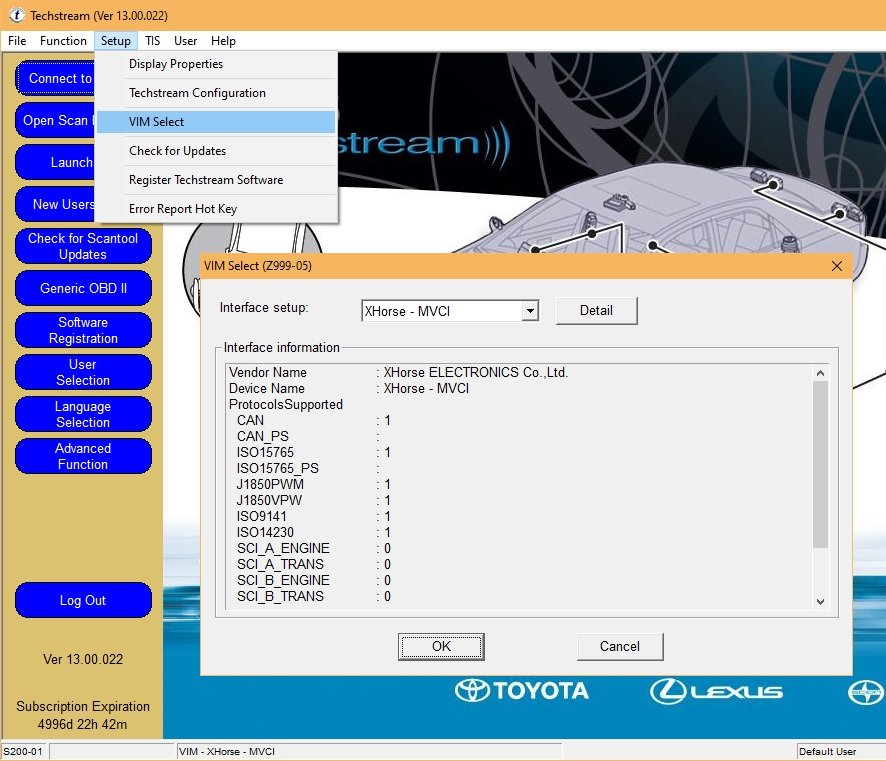Click scroll down arrow in Interface information

click(x=820, y=602)
